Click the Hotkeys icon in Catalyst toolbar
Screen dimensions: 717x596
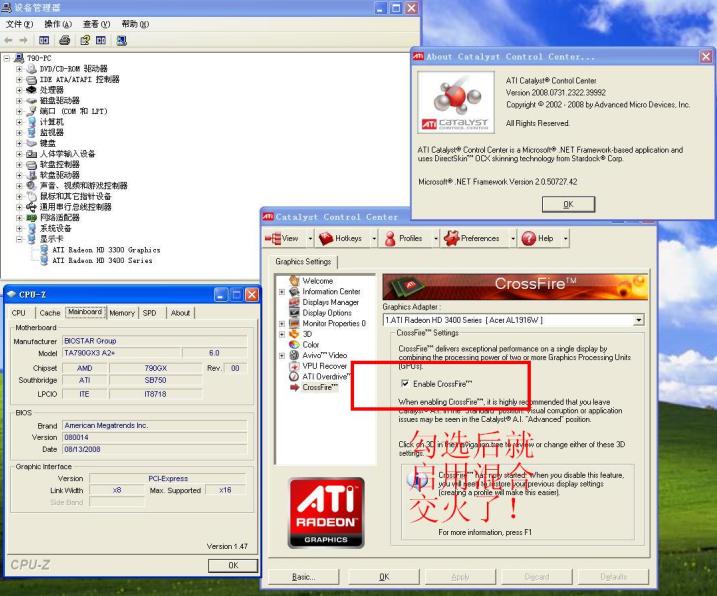326,238
